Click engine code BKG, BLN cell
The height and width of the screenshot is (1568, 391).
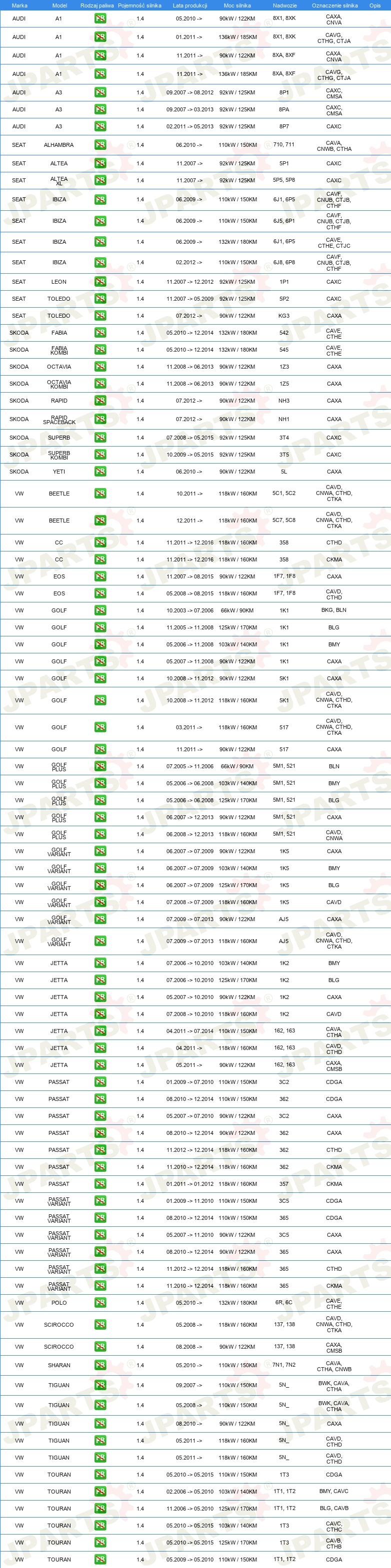point(334,610)
